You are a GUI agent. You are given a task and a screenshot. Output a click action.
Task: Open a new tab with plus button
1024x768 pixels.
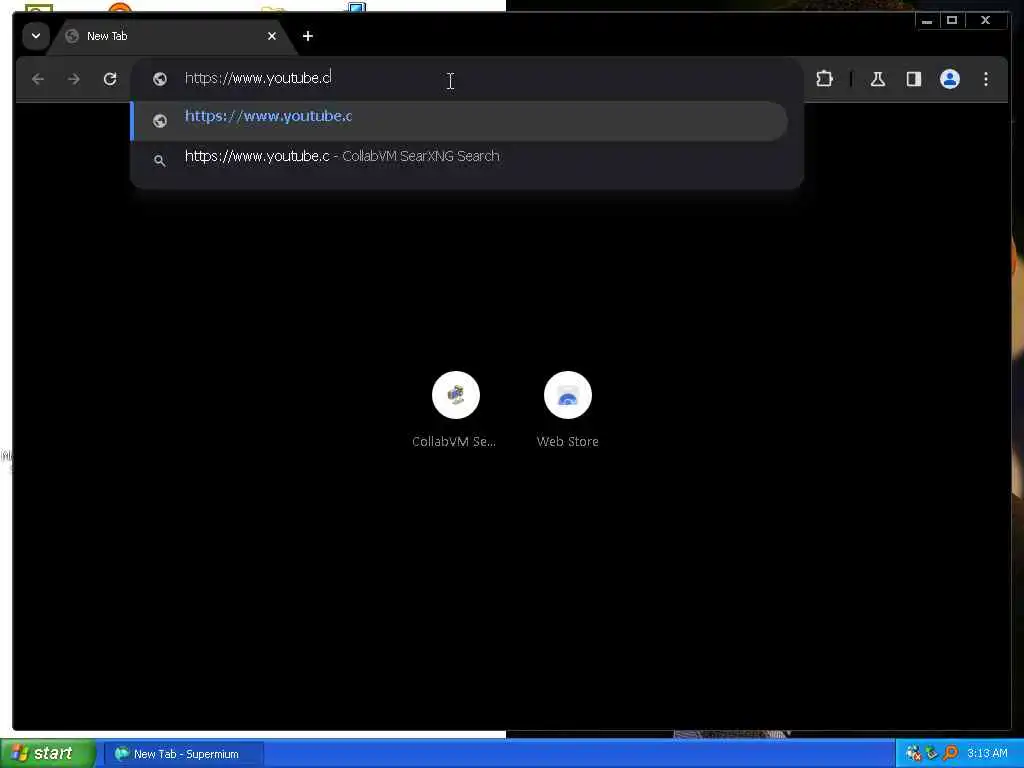(308, 36)
